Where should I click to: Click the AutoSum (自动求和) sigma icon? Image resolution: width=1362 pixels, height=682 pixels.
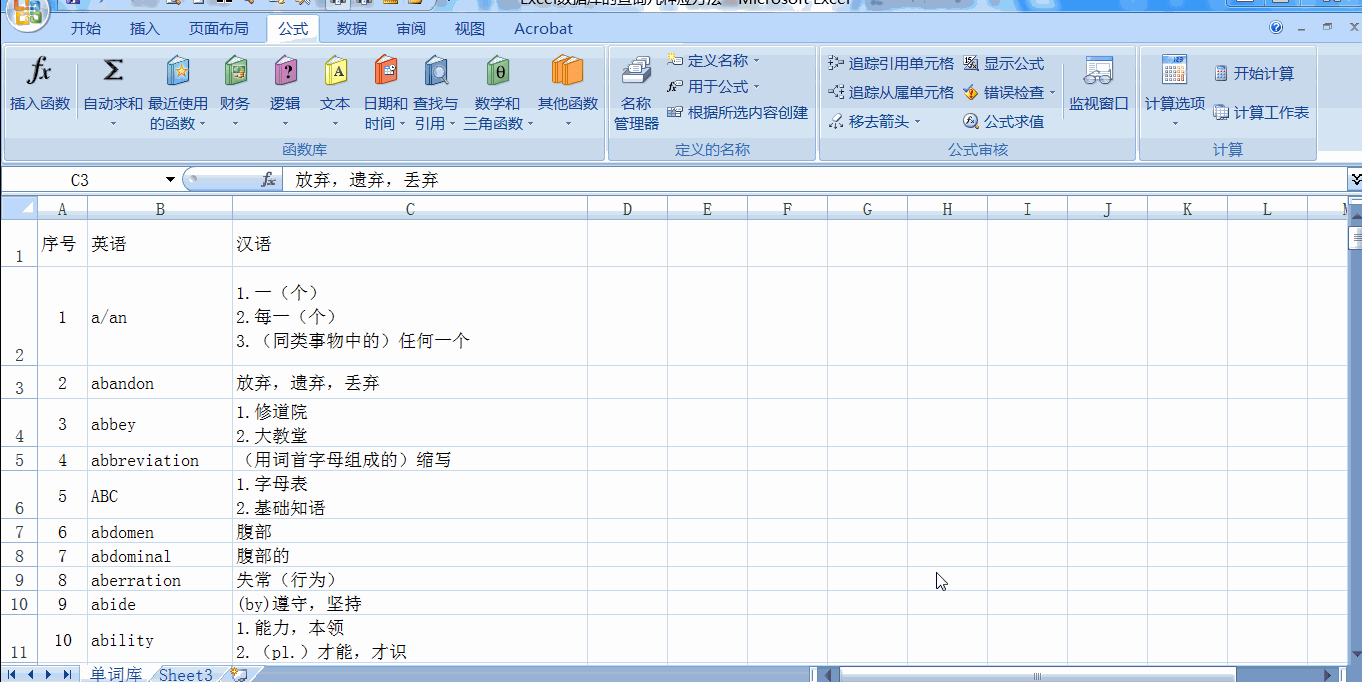(113, 71)
